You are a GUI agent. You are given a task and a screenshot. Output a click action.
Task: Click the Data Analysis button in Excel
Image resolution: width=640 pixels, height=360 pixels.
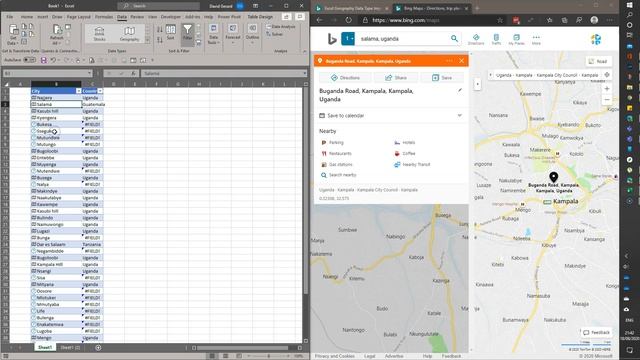pyautogui.click(x=280, y=27)
